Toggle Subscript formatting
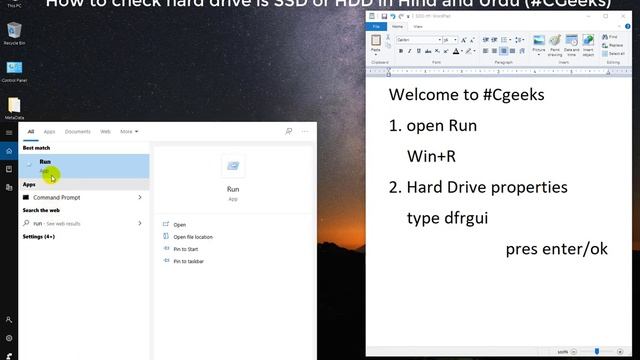Viewport: 640px width, 360px height. coord(437,51)
